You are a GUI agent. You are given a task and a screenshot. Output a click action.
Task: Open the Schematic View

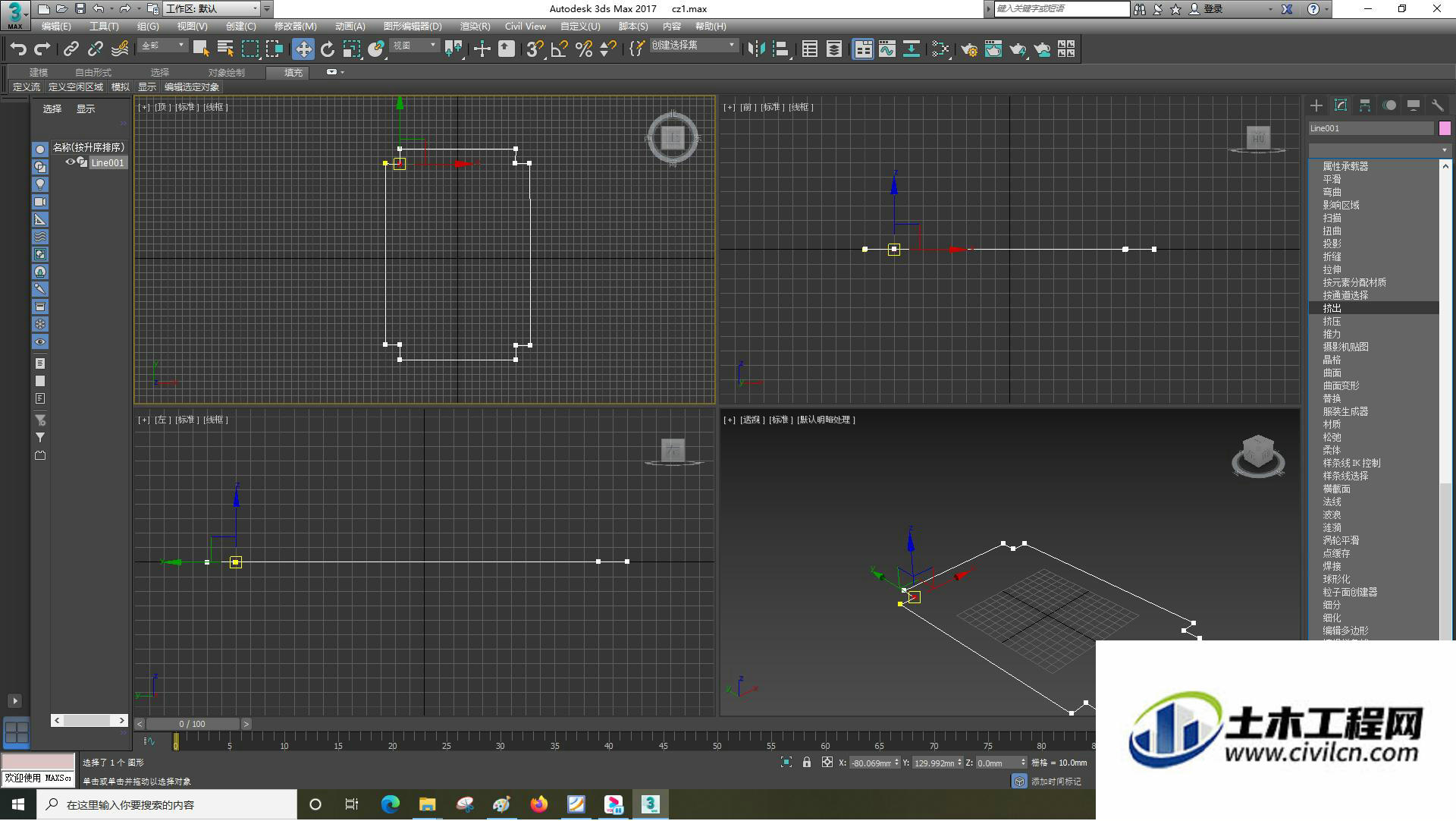(x=912, y=49)
